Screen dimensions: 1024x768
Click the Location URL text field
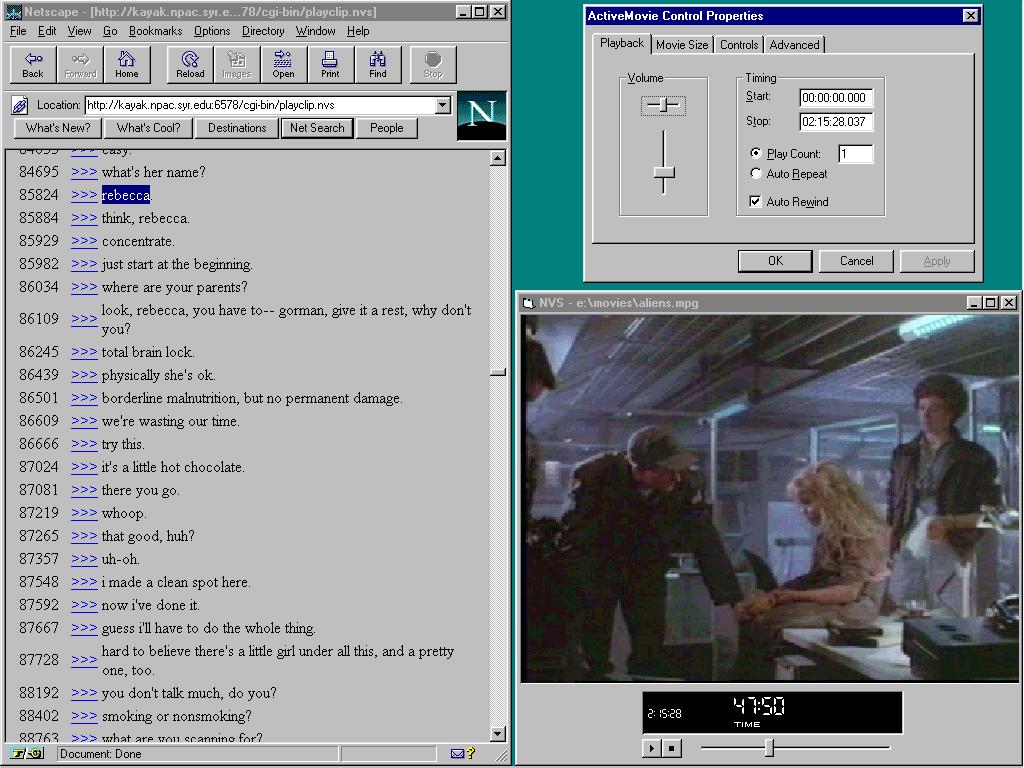click(261, 105)
